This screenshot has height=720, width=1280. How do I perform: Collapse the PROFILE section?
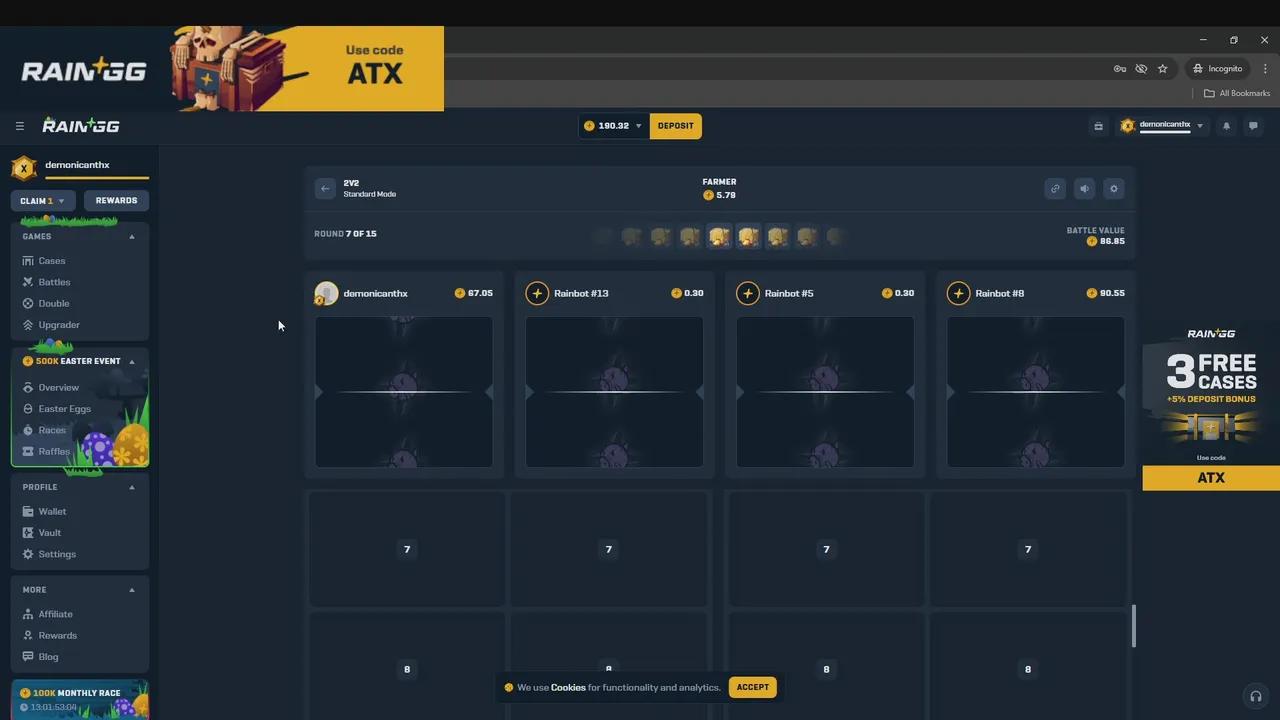tap(132, 487)
